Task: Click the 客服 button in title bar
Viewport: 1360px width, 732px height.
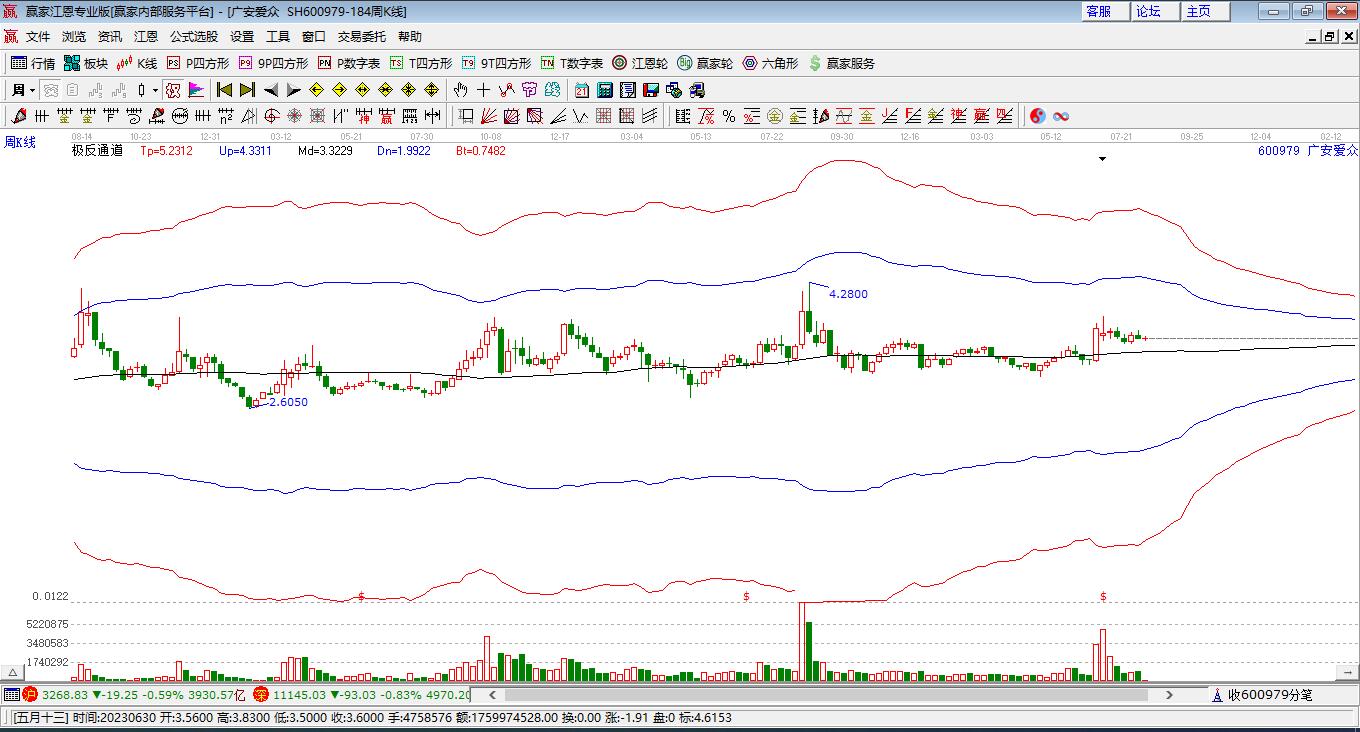Action: coord(1098,11)
